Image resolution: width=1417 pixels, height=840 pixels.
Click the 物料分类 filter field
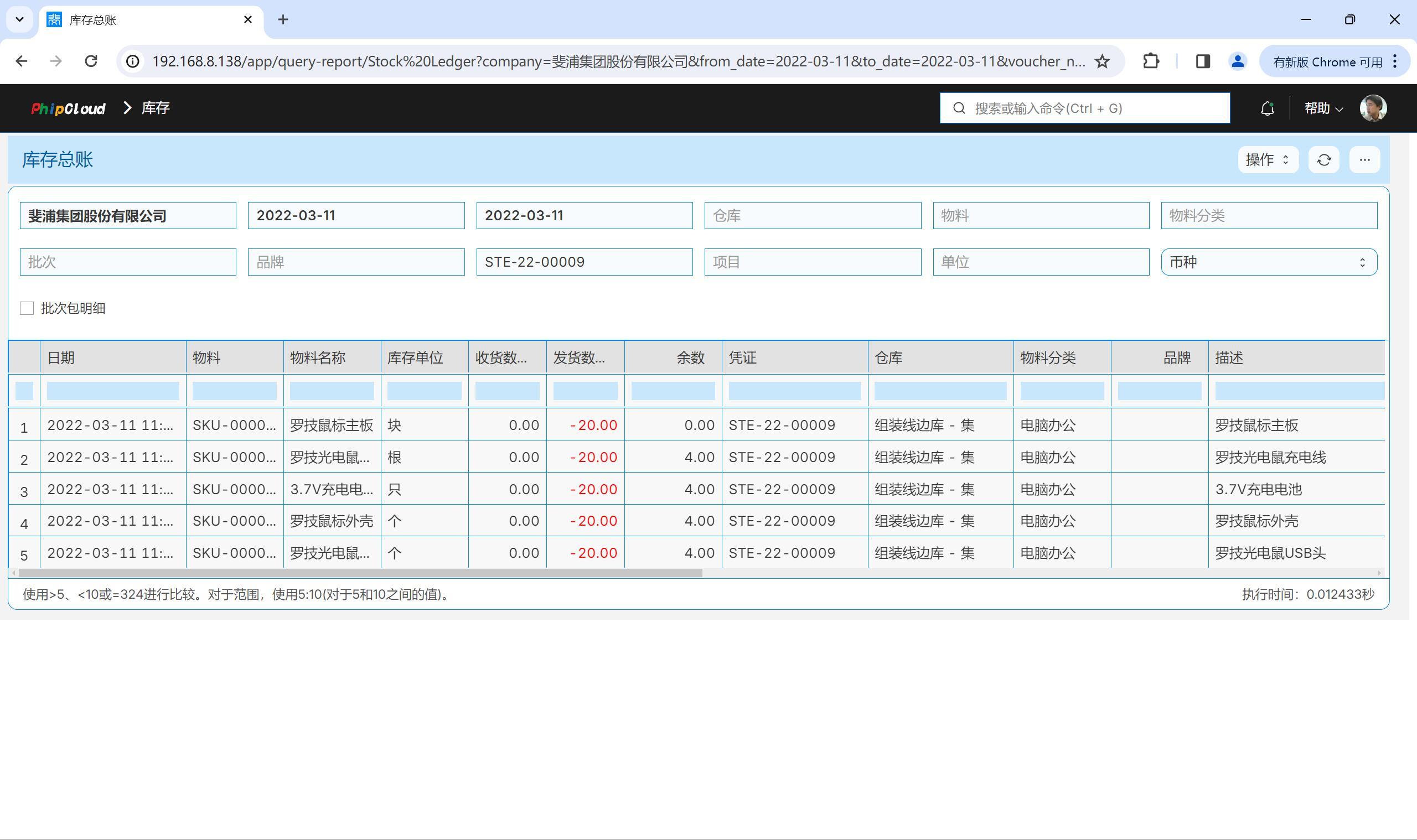[1269, 216]
